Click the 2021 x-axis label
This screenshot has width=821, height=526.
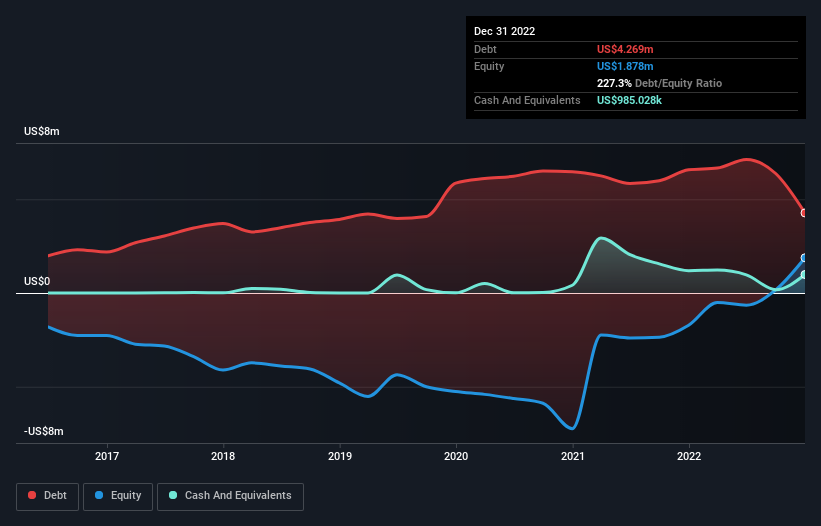pyautogui.click(x=573, y=456)
